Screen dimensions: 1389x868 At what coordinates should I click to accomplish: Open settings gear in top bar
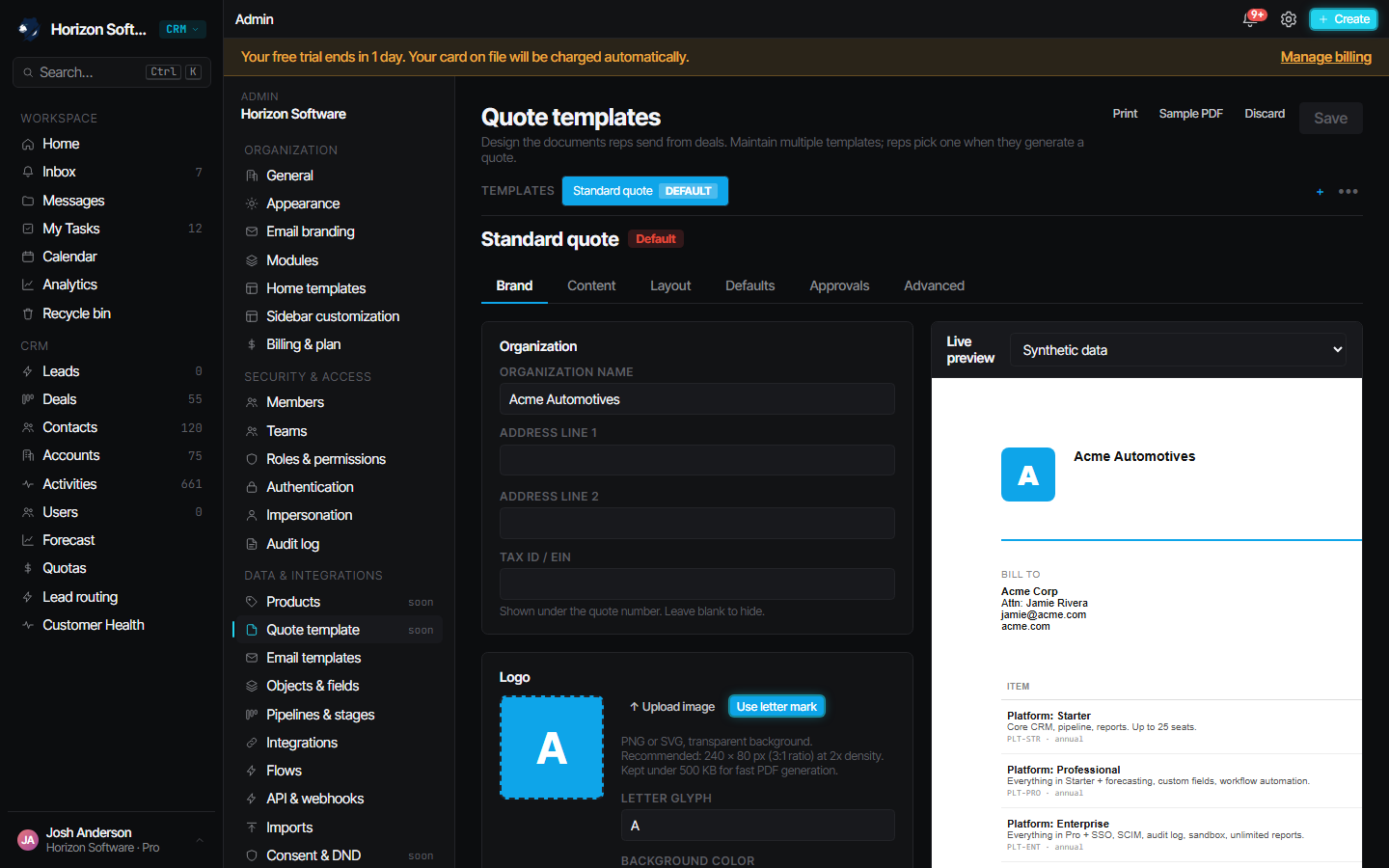click(1289, 19)
